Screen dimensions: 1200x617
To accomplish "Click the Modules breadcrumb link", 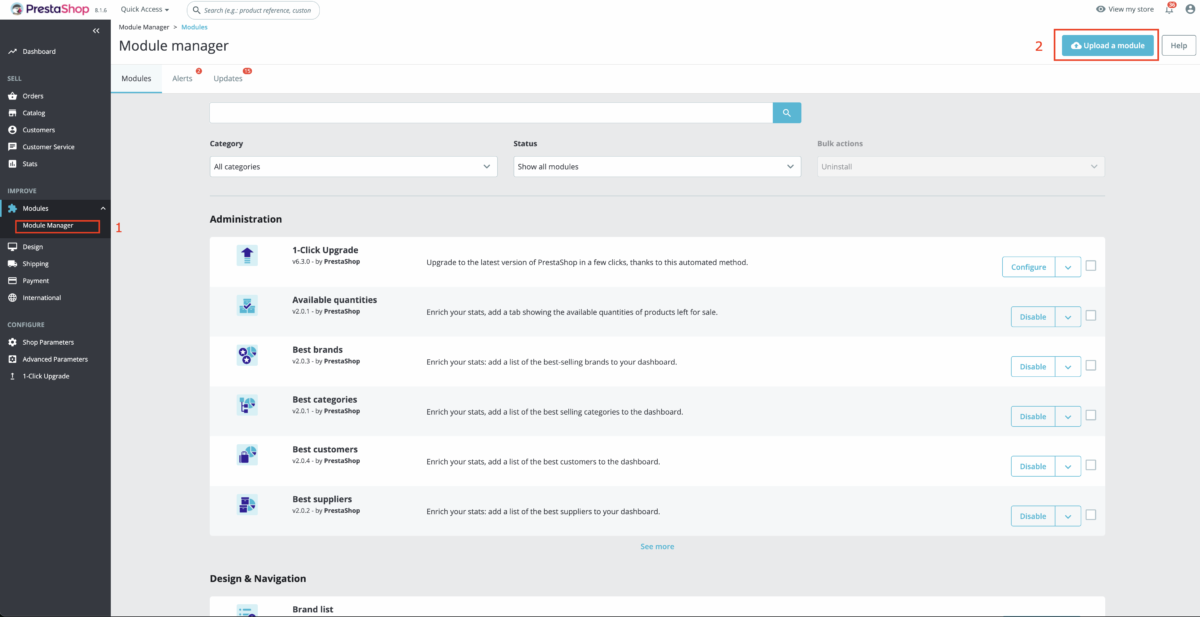I will click(x=194, y=27).
